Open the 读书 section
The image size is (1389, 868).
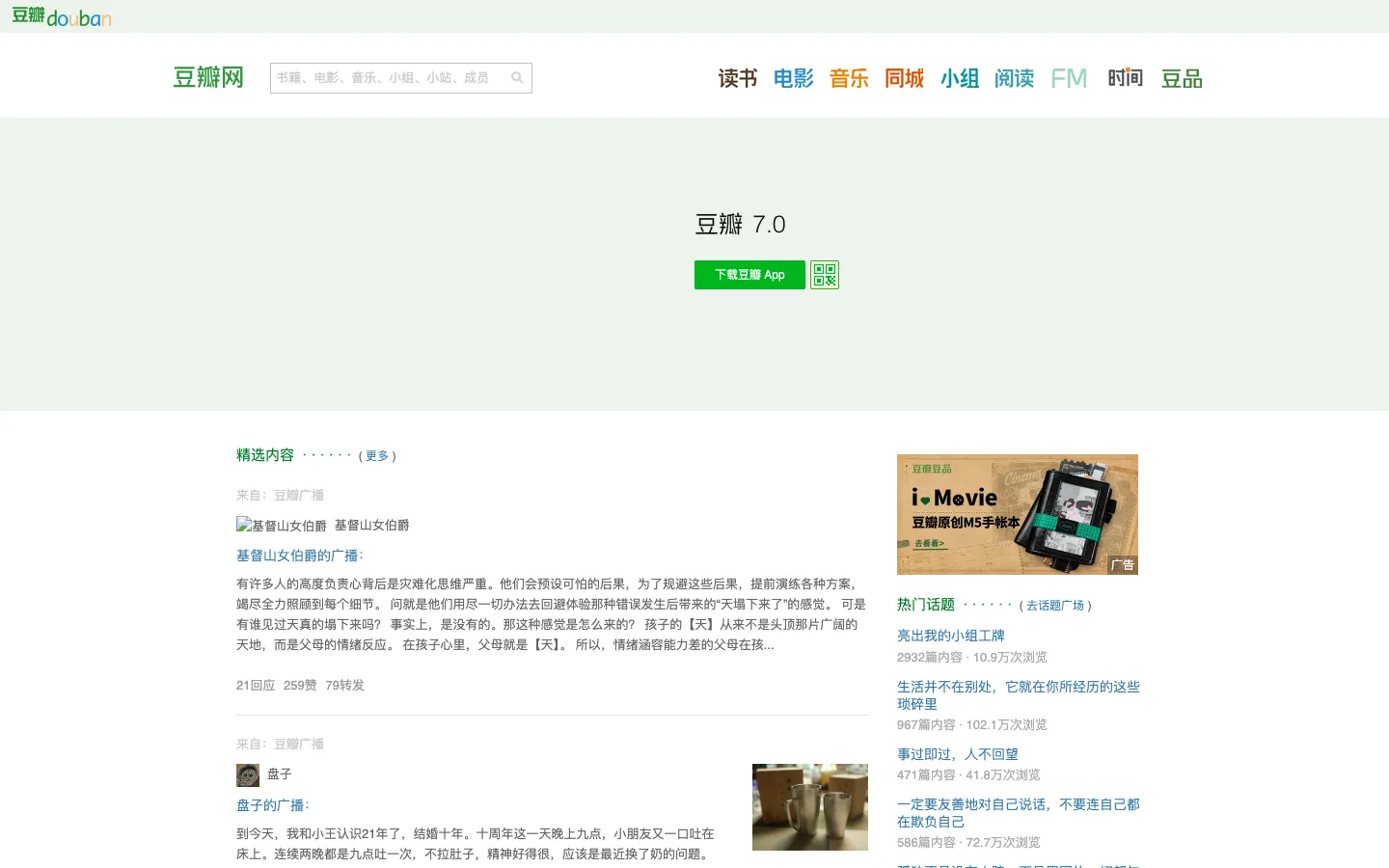[x=738, y=78]
